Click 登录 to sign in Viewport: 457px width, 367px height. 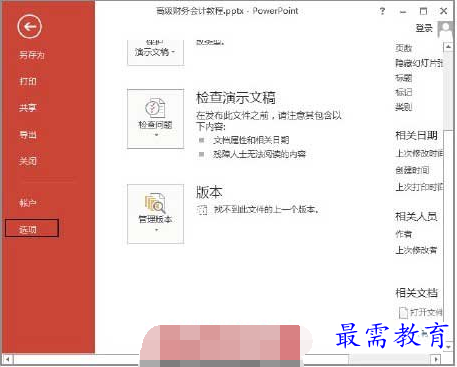424,28
